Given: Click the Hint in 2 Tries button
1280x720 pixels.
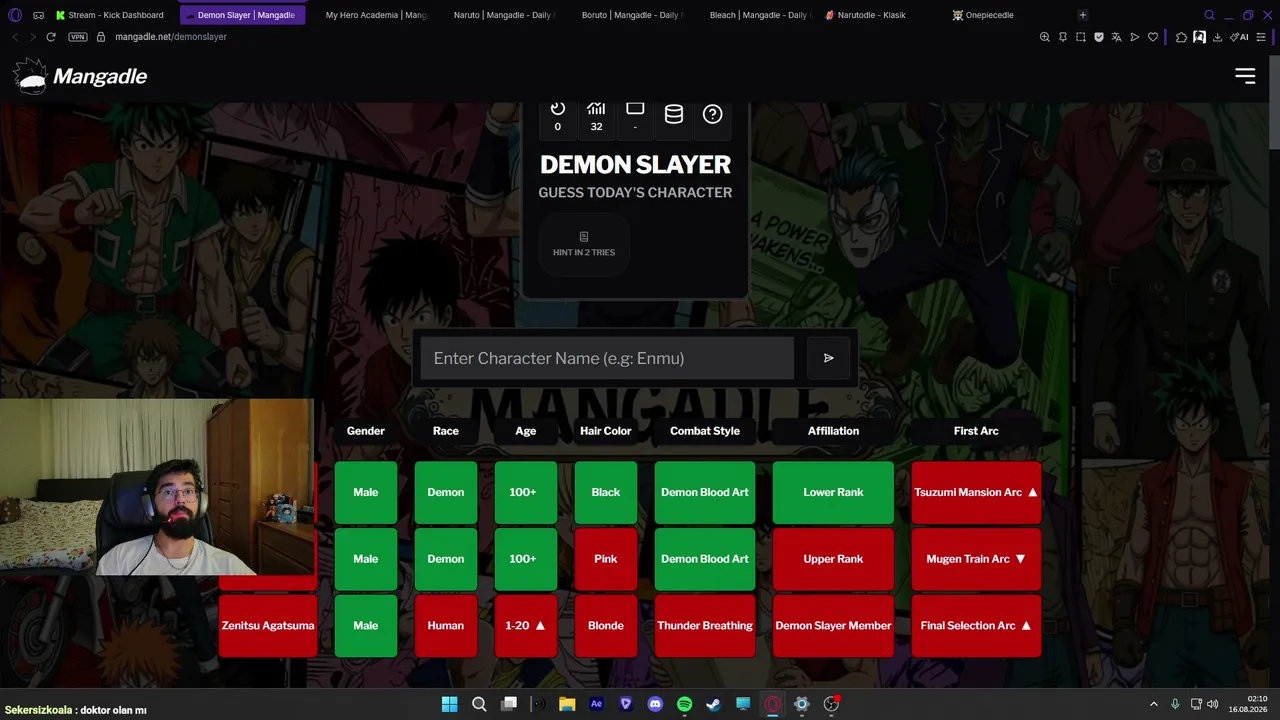Looking at the screenshot, I should point(584,244).
